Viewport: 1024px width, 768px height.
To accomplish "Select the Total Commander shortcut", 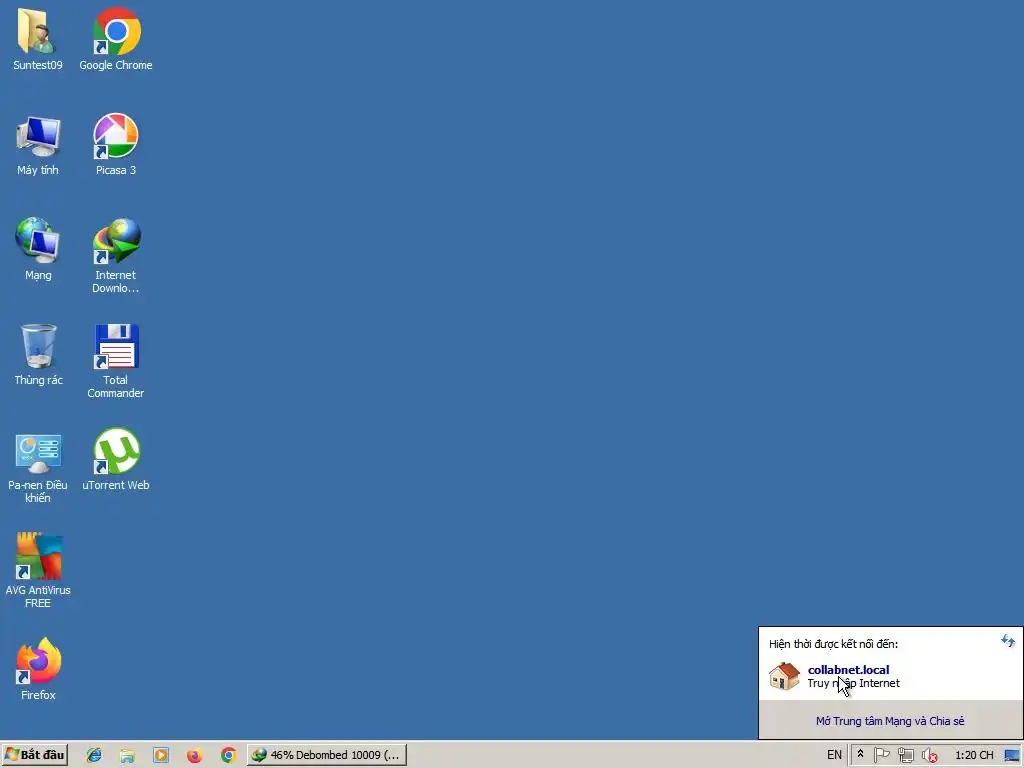I will tap(116, 361).
